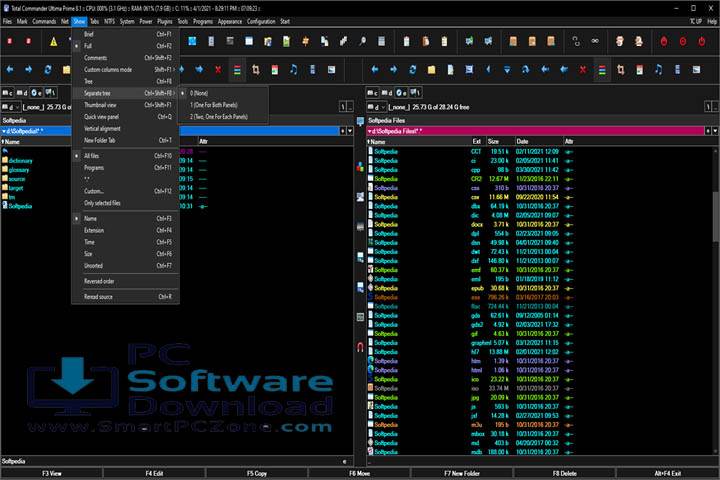
Task: Click the yellow warning triangle toolbar icon
Action: (x=54, y=42)
